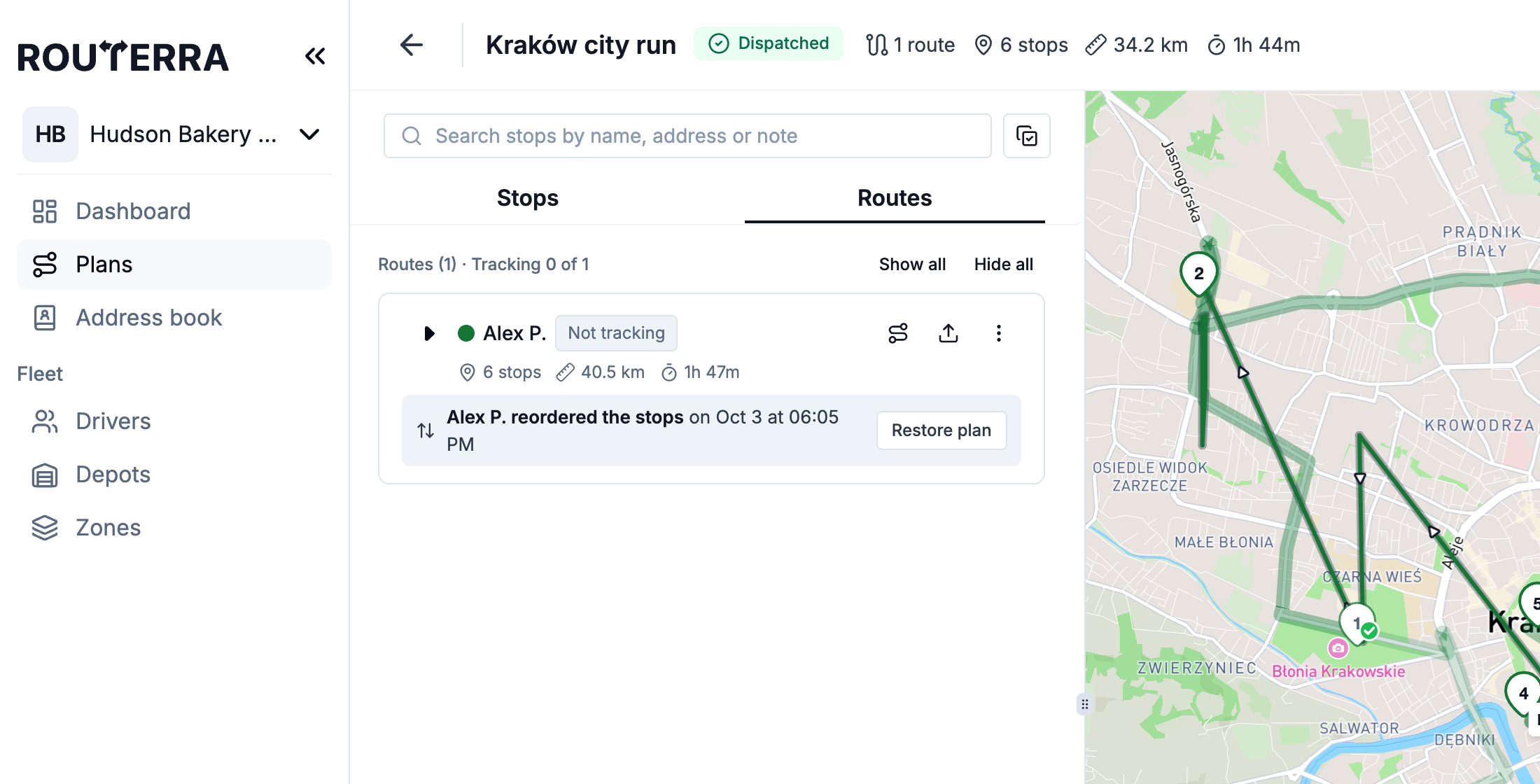Screen dimensions: 1540x784
Task: Select the Routes tab
Action: [895, 198]
